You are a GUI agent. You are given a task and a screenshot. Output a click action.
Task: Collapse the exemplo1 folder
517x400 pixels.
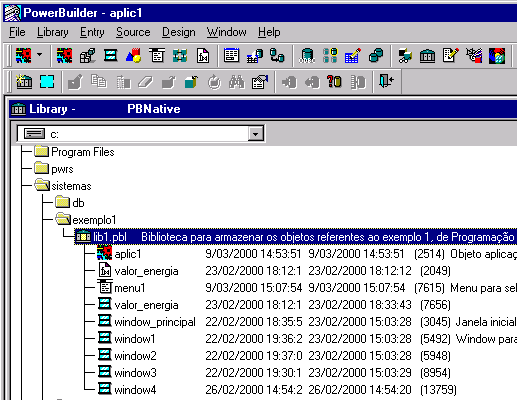pyautogui.click(x=63, y=219)
